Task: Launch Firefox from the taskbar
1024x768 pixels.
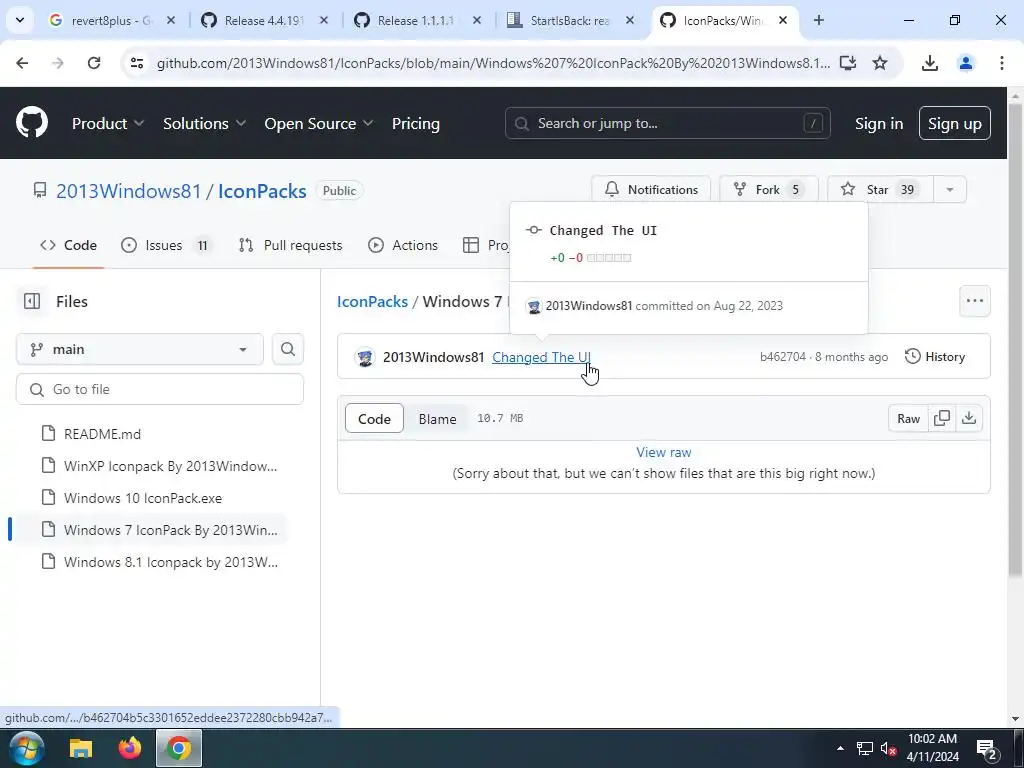Action: pos(130,748)
